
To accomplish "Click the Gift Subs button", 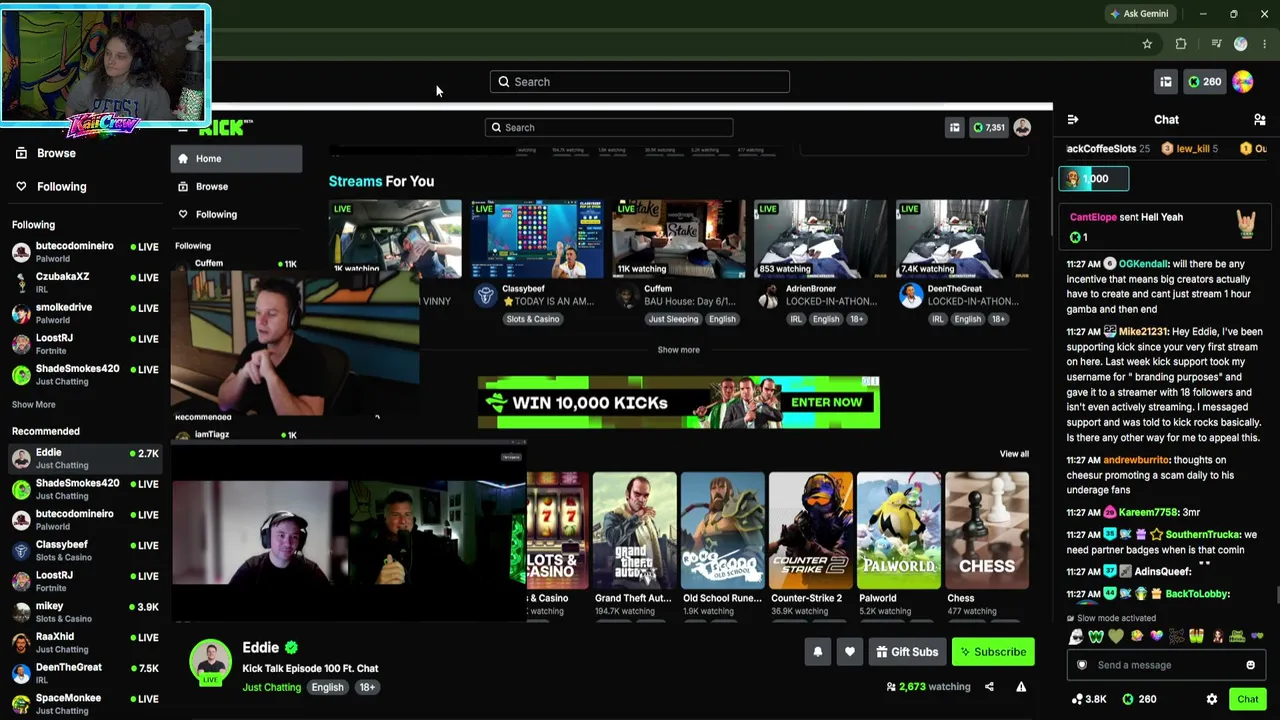I will [907, 652].
